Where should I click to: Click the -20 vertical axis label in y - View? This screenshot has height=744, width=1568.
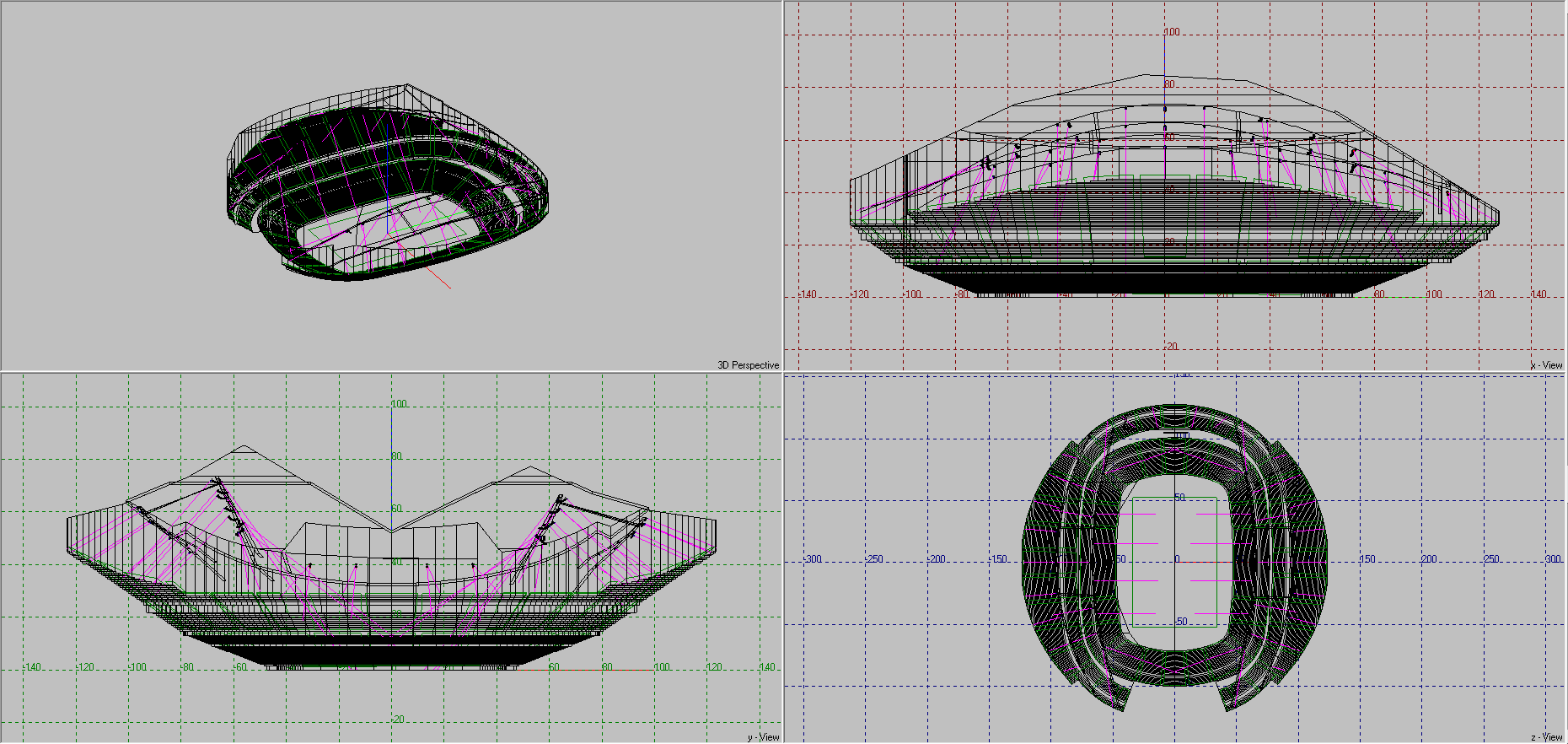(397, 720)
